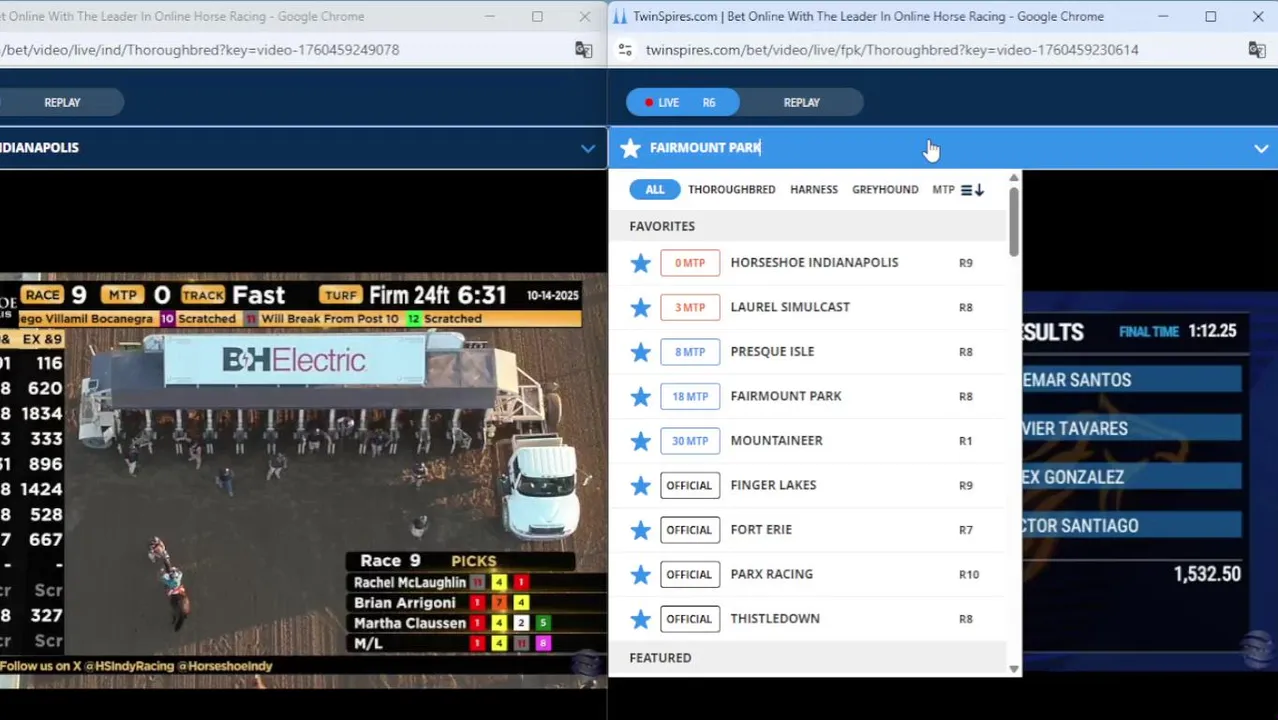This screenshot has height=720, width=1278.
Task: Click the OFFICIAL badge for Parx Racing
Action: coord(689,574)
